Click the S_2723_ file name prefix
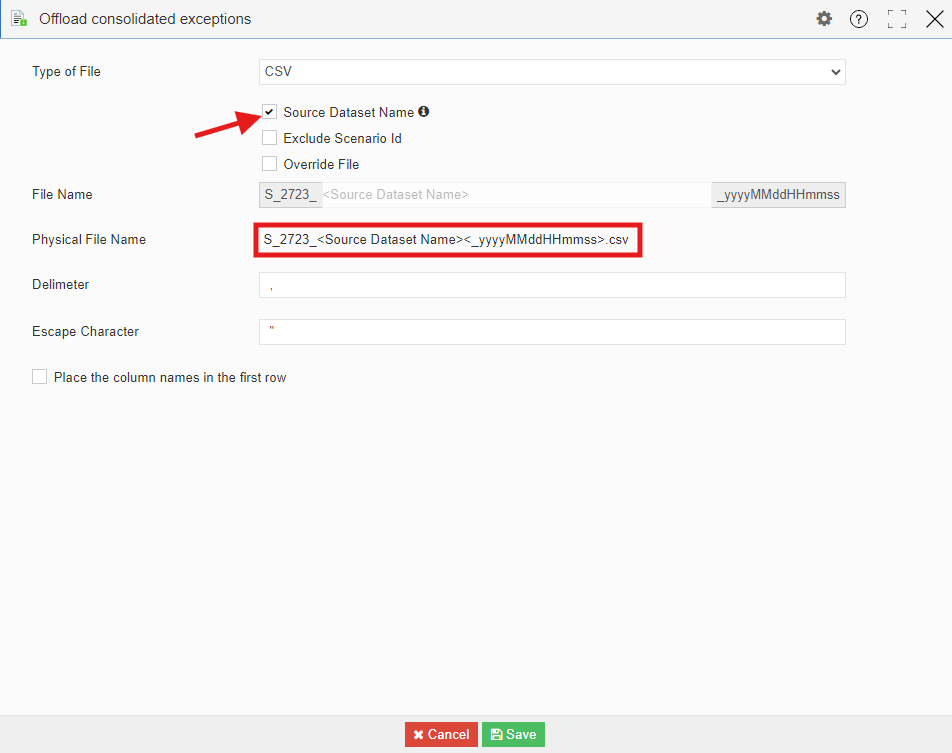Image resolution: width=952 pixels, height=753 pixels. 289,195
